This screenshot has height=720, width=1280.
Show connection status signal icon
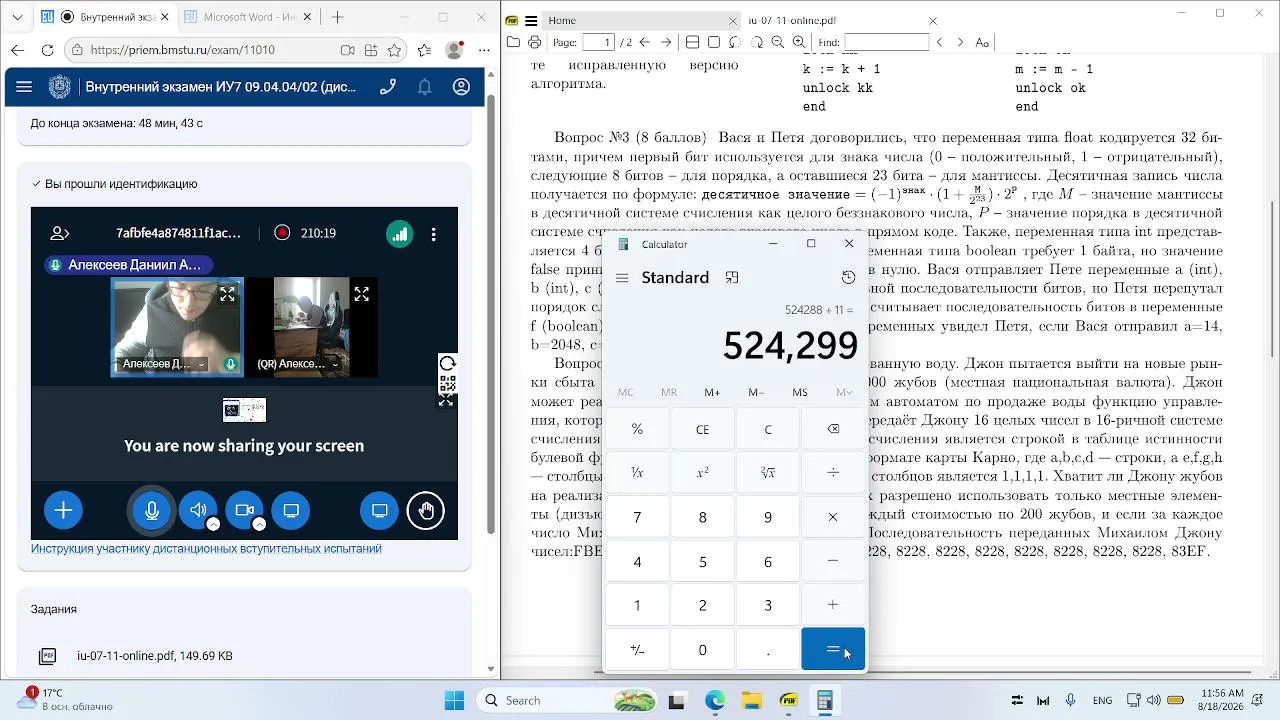[399, 233]
